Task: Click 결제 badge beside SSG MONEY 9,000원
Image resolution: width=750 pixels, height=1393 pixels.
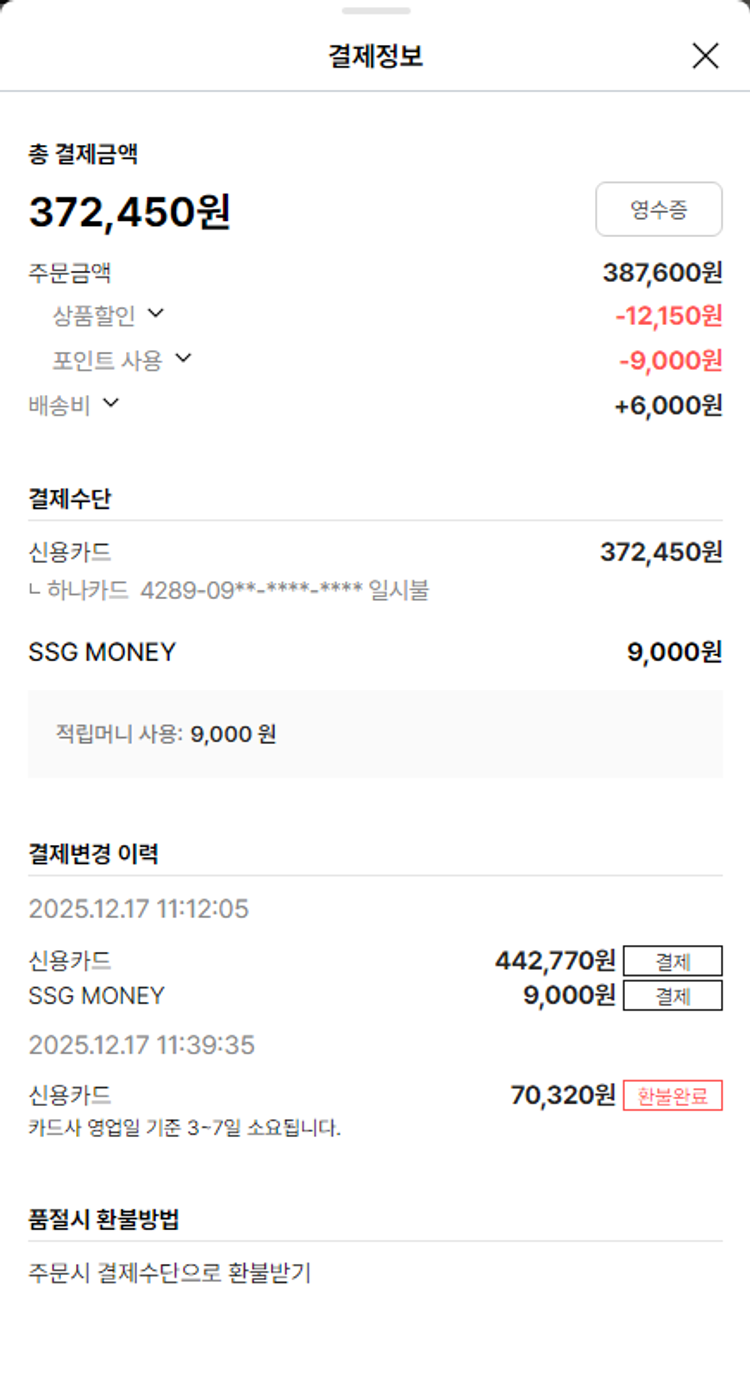Action: [672, 996]
